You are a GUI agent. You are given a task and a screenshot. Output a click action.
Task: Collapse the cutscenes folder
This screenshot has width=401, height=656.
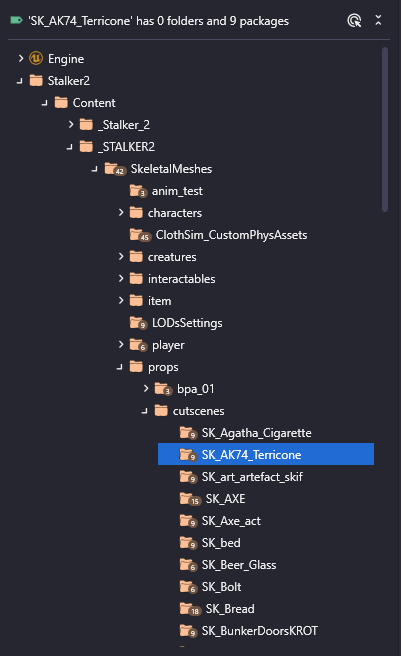tap(145, 411)
